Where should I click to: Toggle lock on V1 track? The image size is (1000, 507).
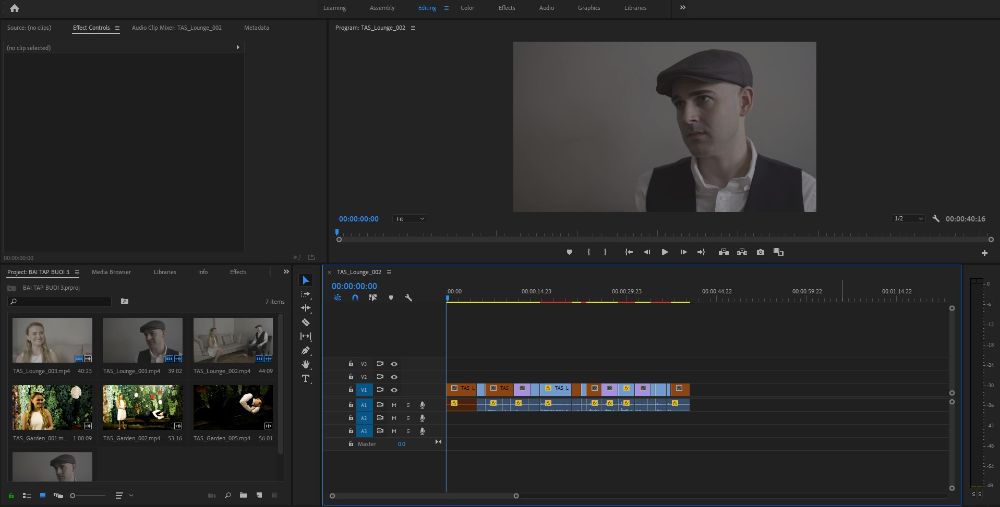click(x=351, y=390)
